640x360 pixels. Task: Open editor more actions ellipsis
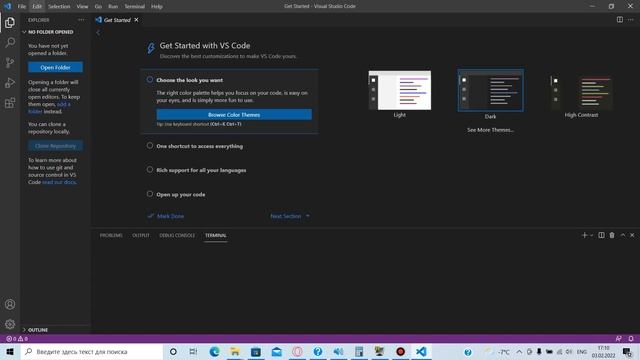click(631, 20)
